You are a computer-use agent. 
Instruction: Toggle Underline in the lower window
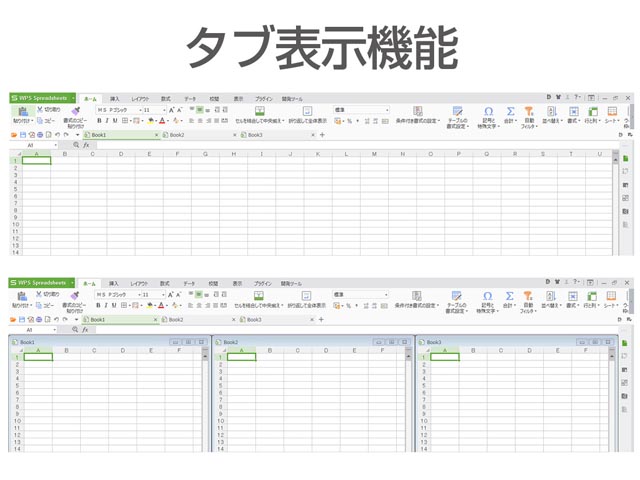pos(114,305)
